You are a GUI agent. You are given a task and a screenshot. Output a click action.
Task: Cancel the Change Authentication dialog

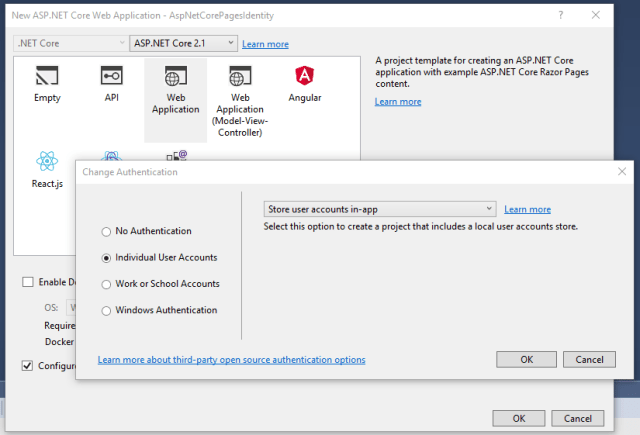pos(589,359)
